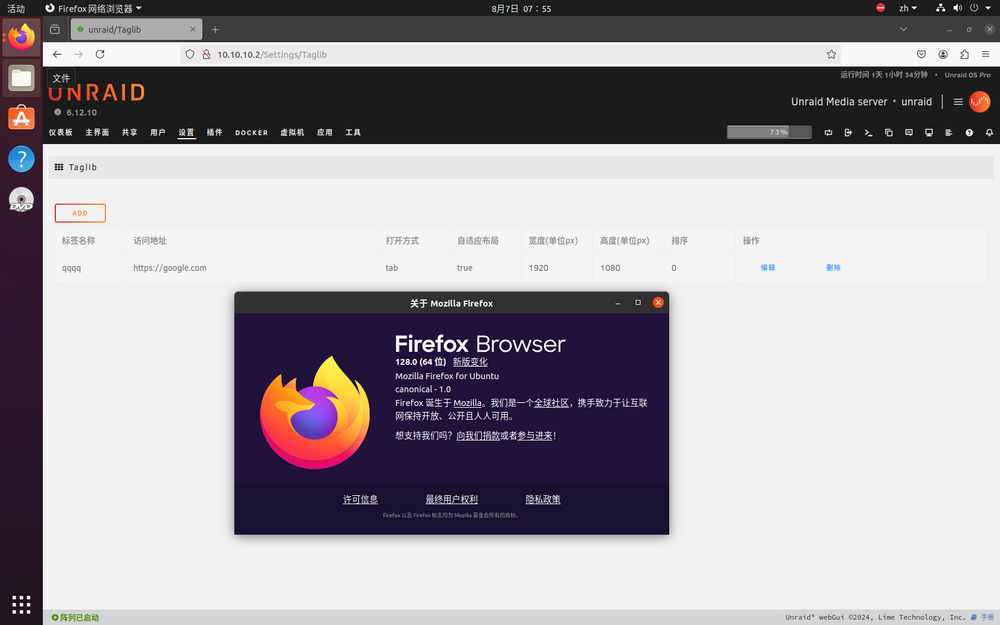Open 隐私政策 privacy policy link

(x=543, y=499)
